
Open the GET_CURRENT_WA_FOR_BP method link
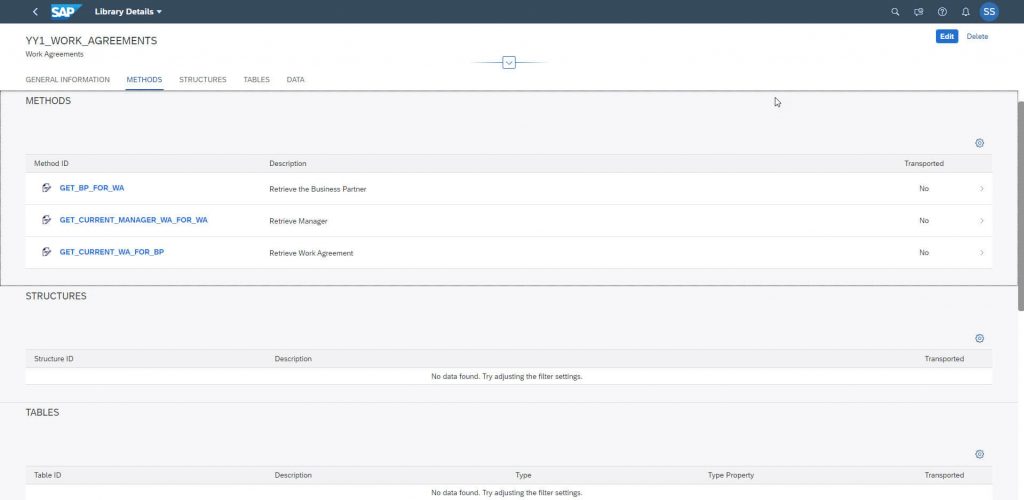[112, 252]
